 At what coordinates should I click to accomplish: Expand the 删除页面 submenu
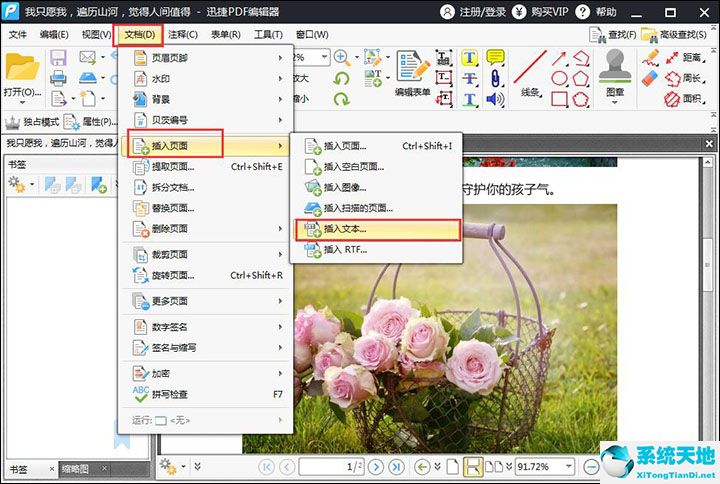[x=206, y=229]
